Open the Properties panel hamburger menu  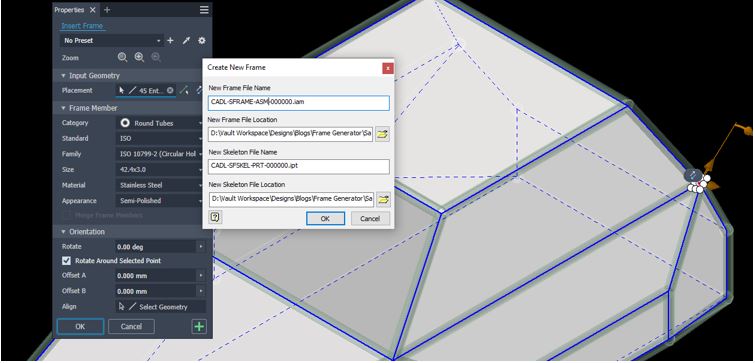204,10
